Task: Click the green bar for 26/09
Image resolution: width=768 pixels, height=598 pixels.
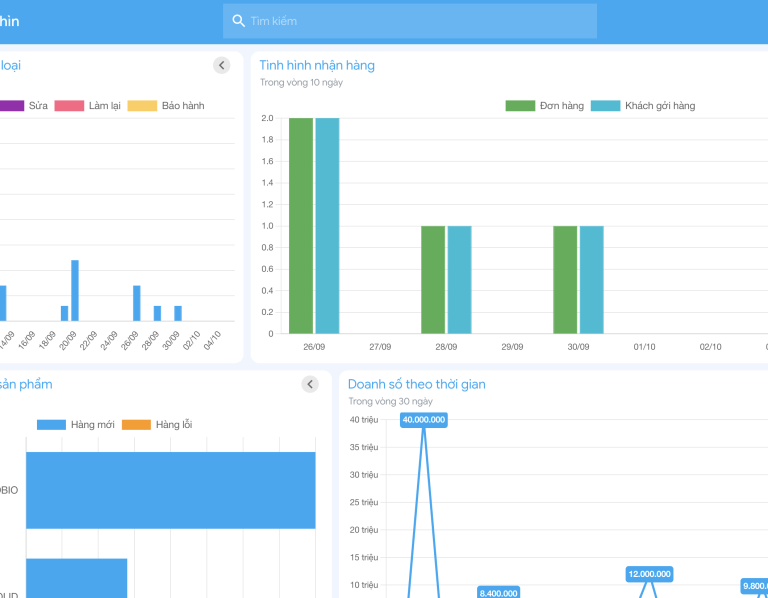Action: (301, 225)
